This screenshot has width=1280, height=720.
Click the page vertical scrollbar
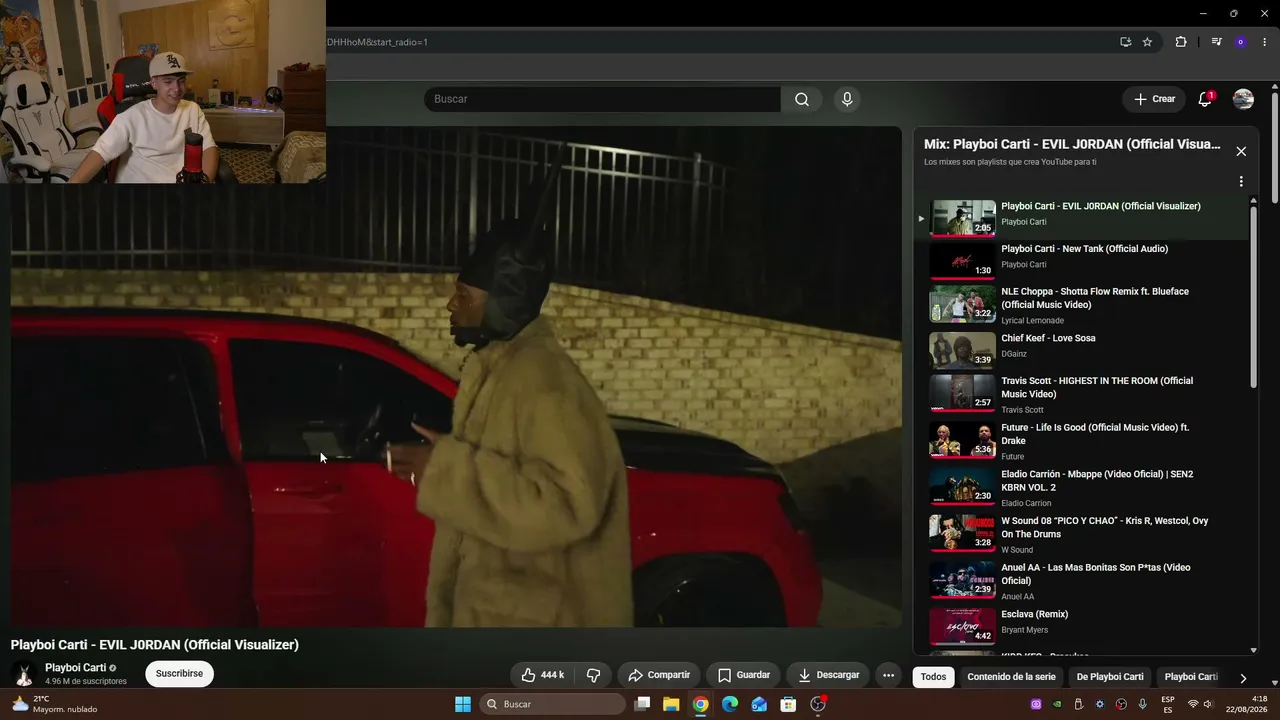1274,150
